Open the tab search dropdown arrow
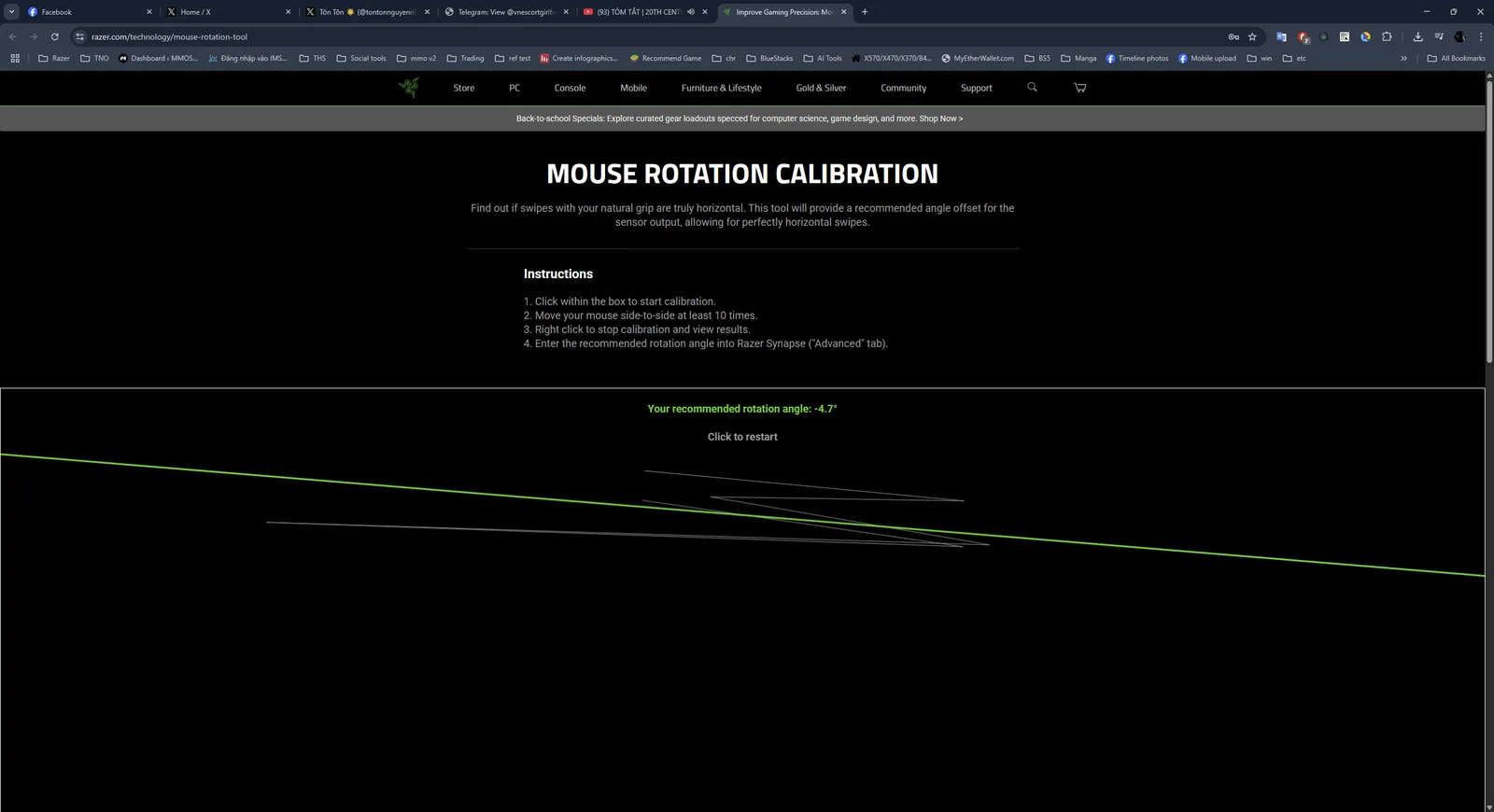This screenshot has width=1494, height=812. tap(11, 12)
